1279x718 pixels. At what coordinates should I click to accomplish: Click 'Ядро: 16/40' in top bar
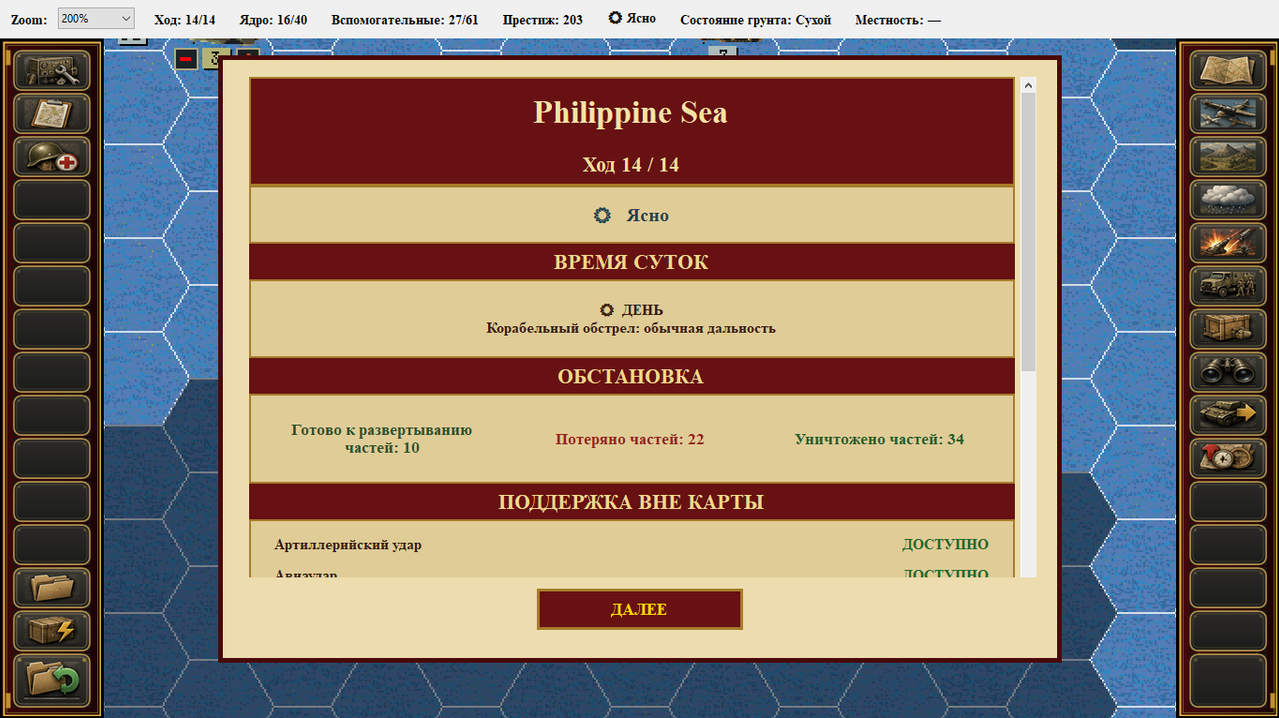pyautogui.click(x=273, y=20)
